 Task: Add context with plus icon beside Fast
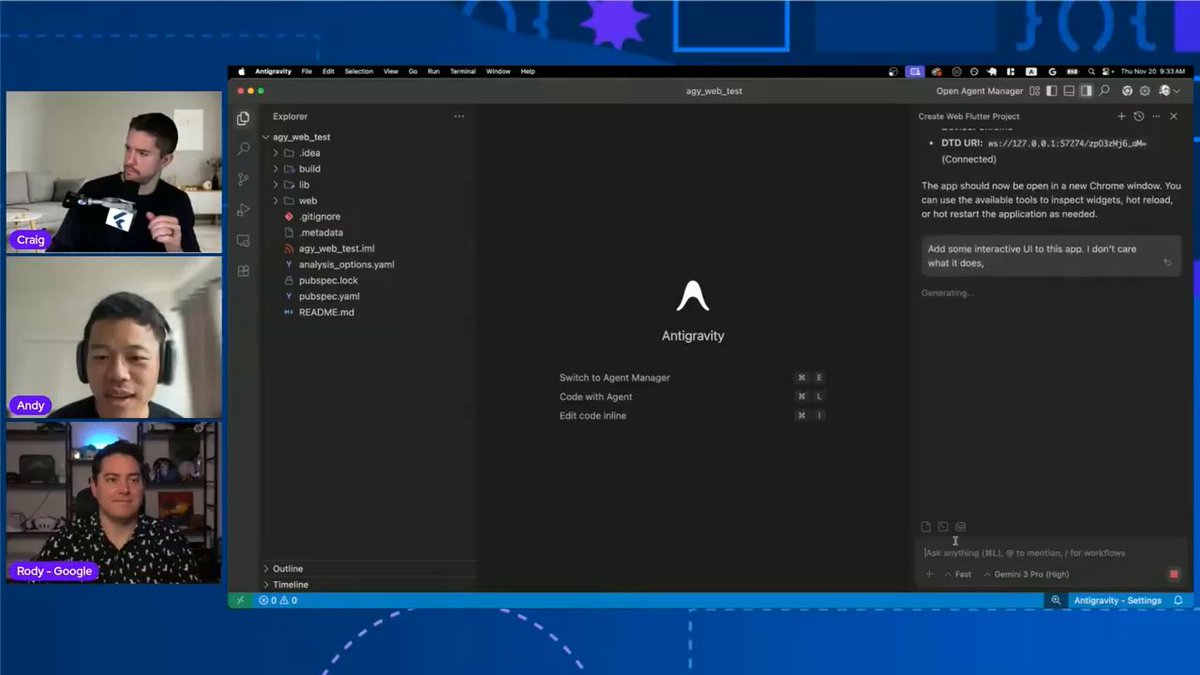[x=929, y=574]
